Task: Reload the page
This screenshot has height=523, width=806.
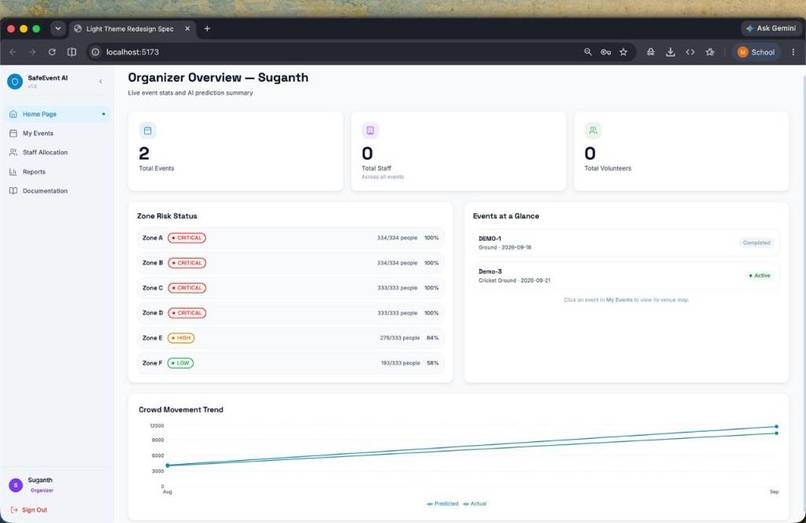Action: pos(52,52)
